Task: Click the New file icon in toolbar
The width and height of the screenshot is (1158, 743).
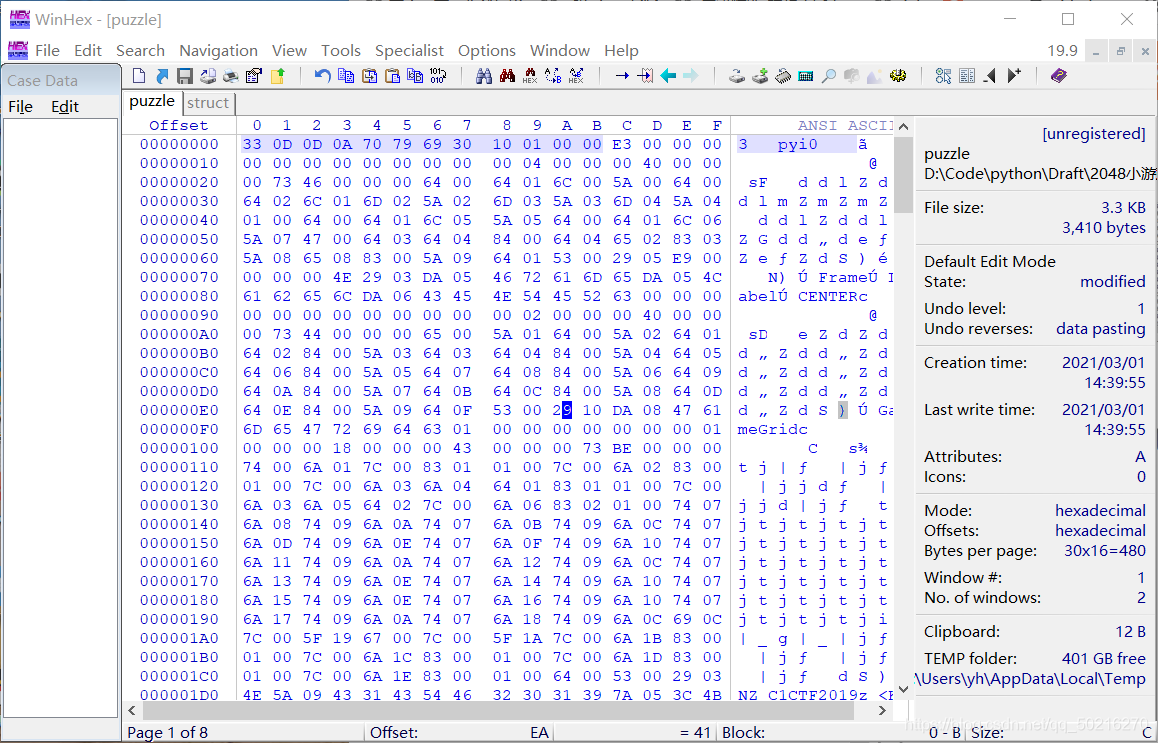Action: click(139, 76)
